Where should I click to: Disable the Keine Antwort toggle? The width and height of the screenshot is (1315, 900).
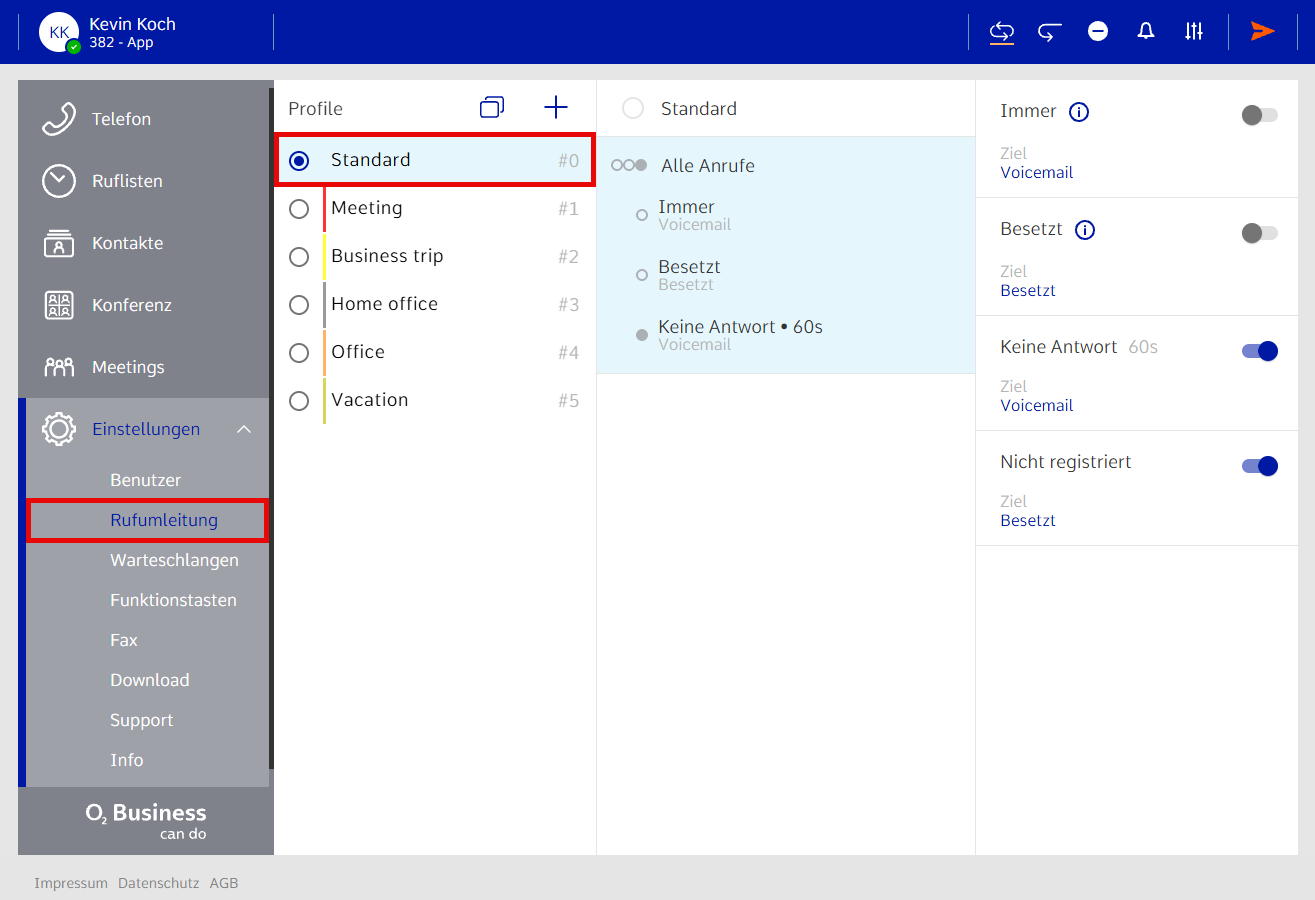coord(1259,351)
